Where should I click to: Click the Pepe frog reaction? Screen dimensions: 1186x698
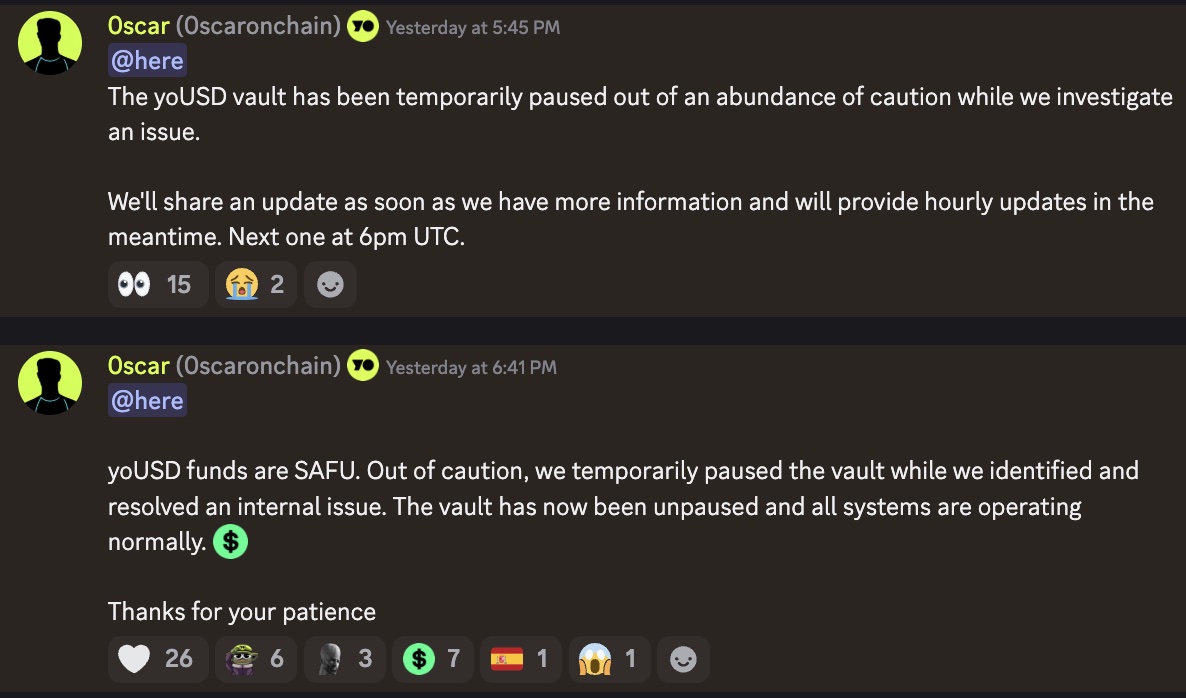click(255, 659)
